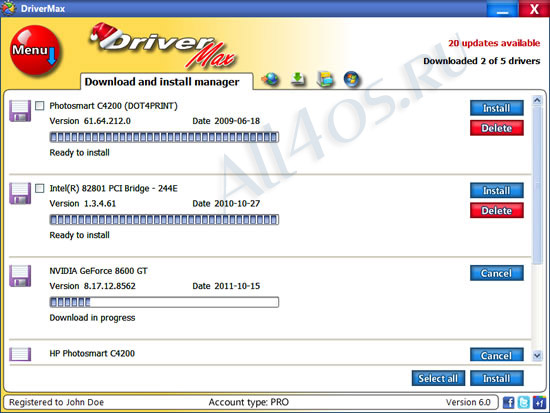Click Version 6.0 in status bar
This screenshot has width=550, height=413.
pyautogui.click(x=468, y=402)
